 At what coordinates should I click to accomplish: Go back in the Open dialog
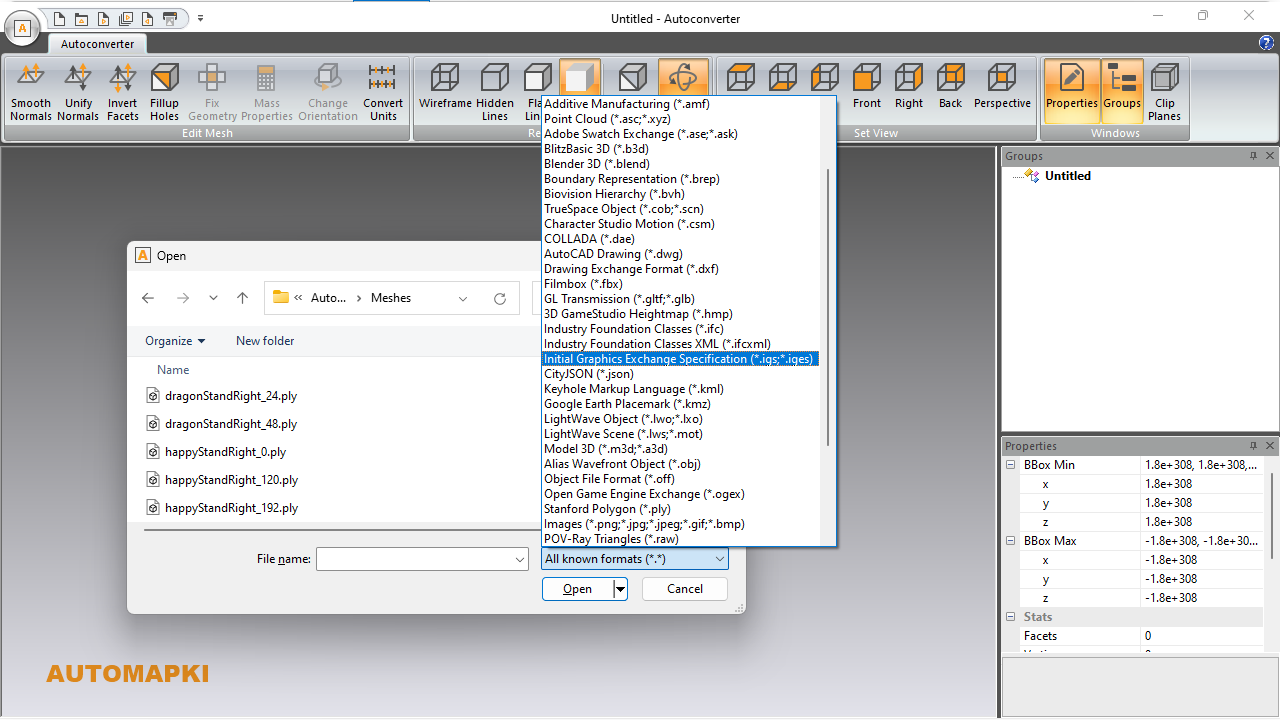coord(148,298)
